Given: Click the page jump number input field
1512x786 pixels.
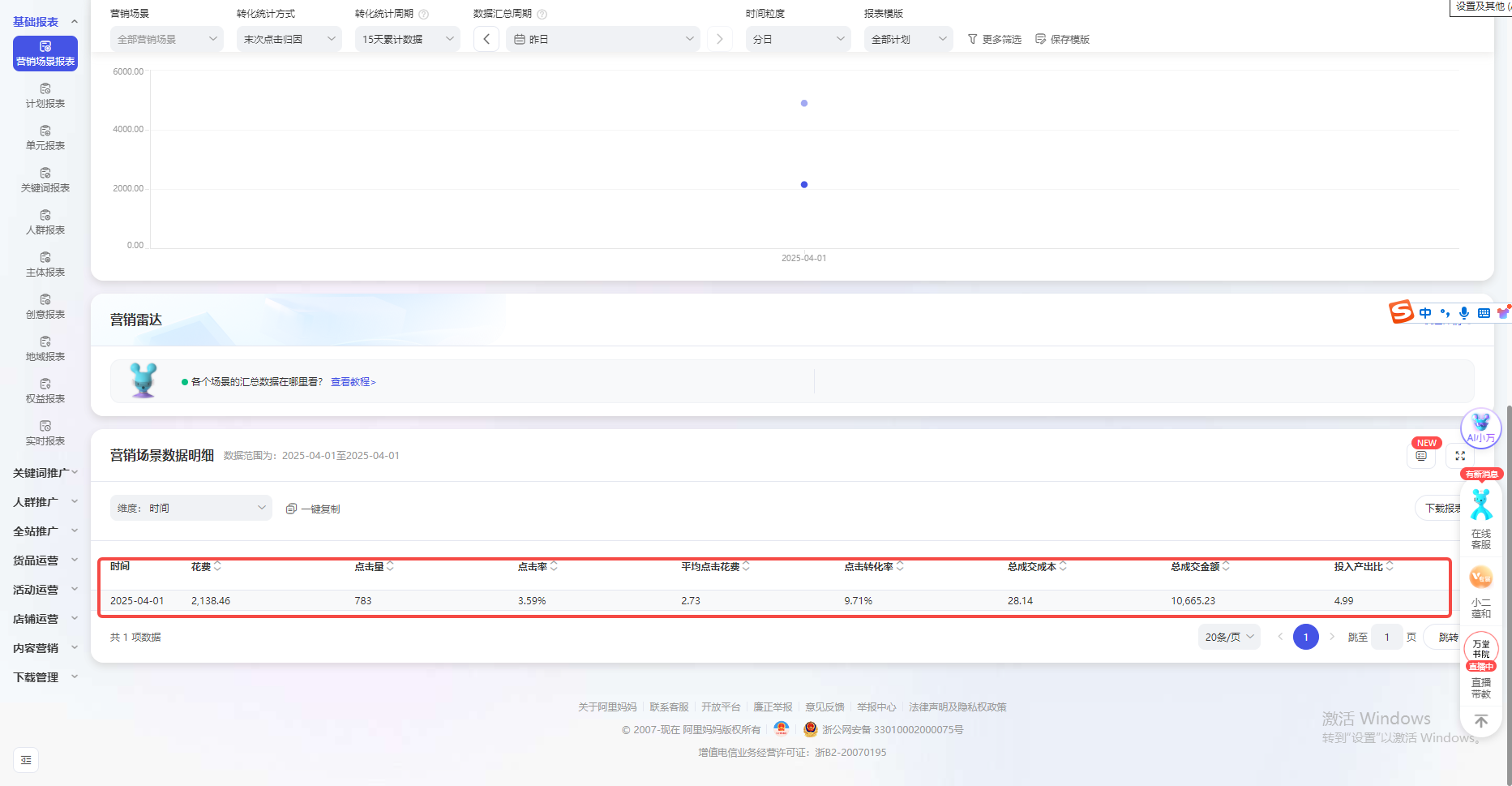Looking at the screenshot, I should pyautogui.click(x=1387, y=638).
